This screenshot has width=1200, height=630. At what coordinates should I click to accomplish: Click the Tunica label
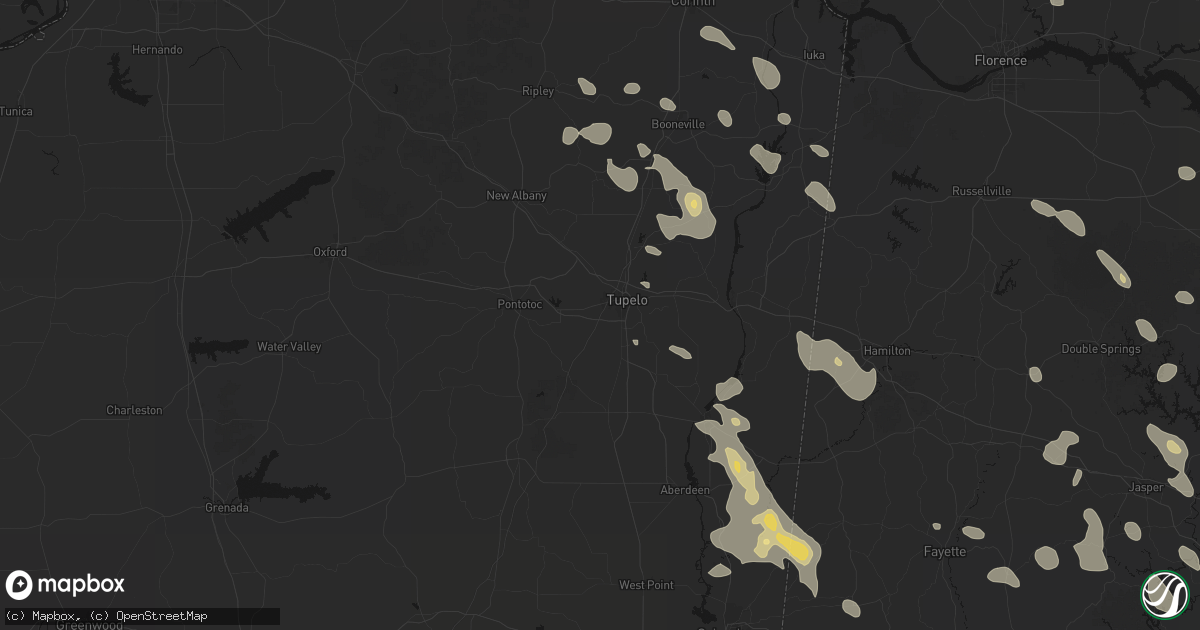[16, 111]
